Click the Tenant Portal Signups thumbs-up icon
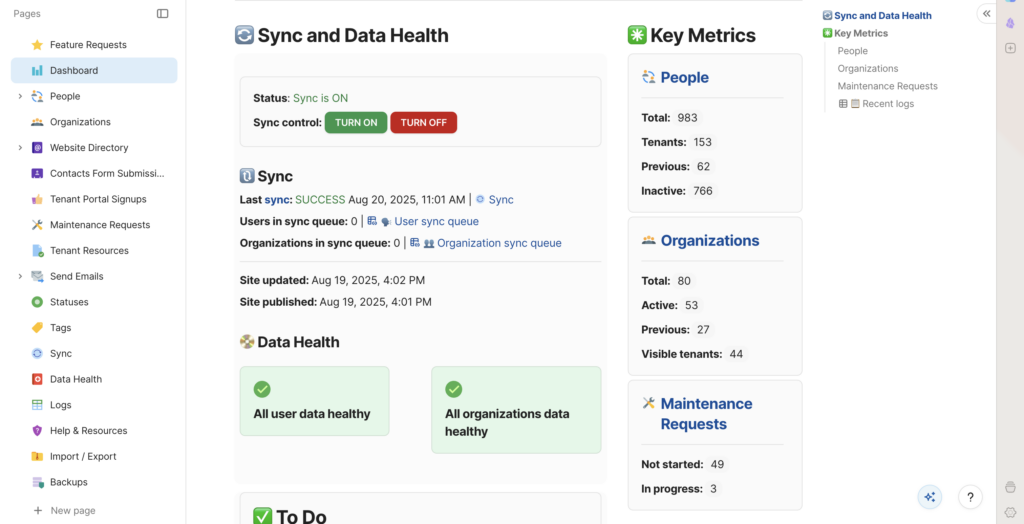 [37, 199]
